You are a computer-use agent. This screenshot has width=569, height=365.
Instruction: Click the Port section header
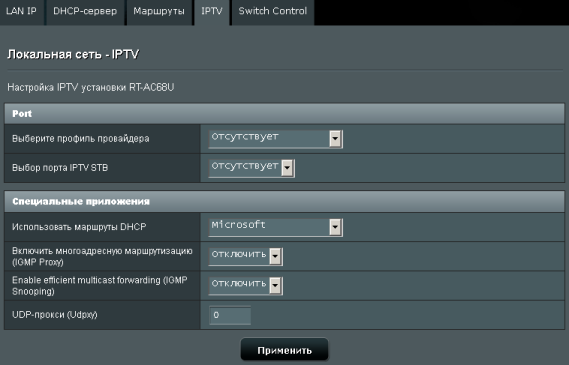point(284,114)
